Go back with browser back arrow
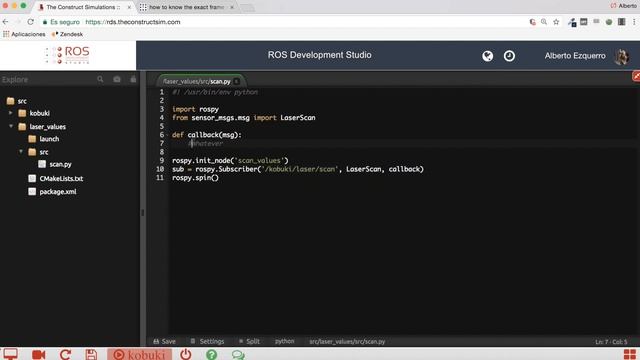This screenshot has width=640, height=360. click(x=5, y=22)
